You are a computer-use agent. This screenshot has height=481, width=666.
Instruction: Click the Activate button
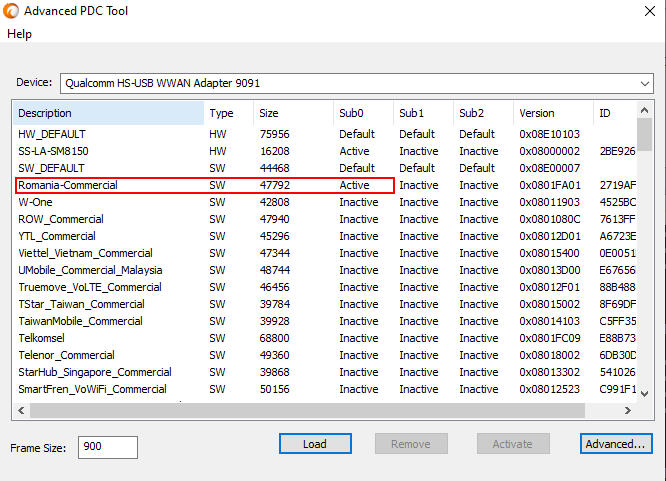513,444
